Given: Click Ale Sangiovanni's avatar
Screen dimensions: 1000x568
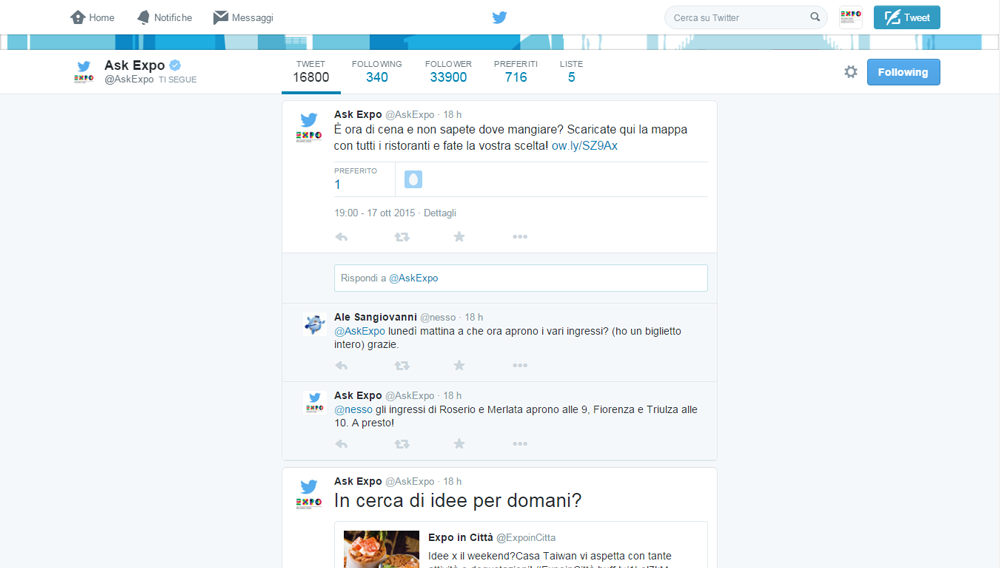Looking at the screenshot, I should pos(314,324).
